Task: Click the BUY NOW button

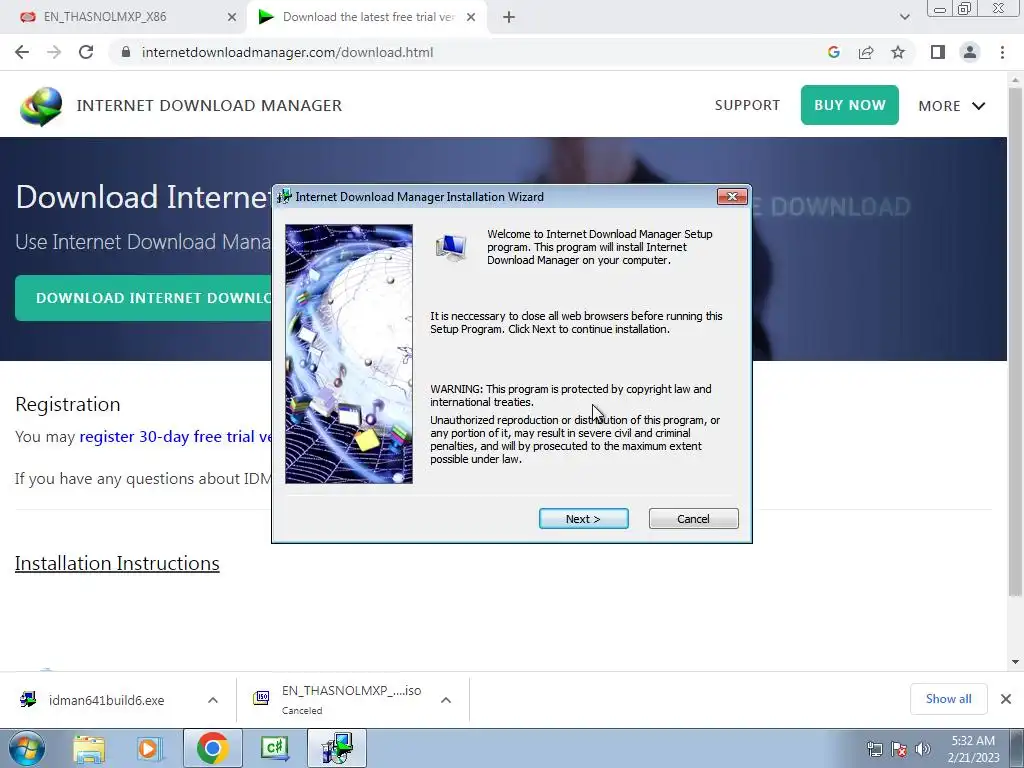Action: (850, 105)
